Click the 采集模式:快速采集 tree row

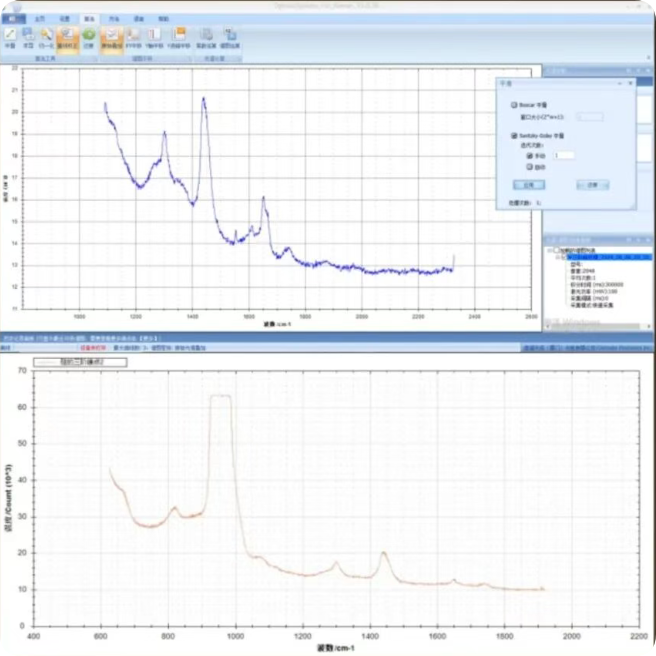tap(592, 305)
